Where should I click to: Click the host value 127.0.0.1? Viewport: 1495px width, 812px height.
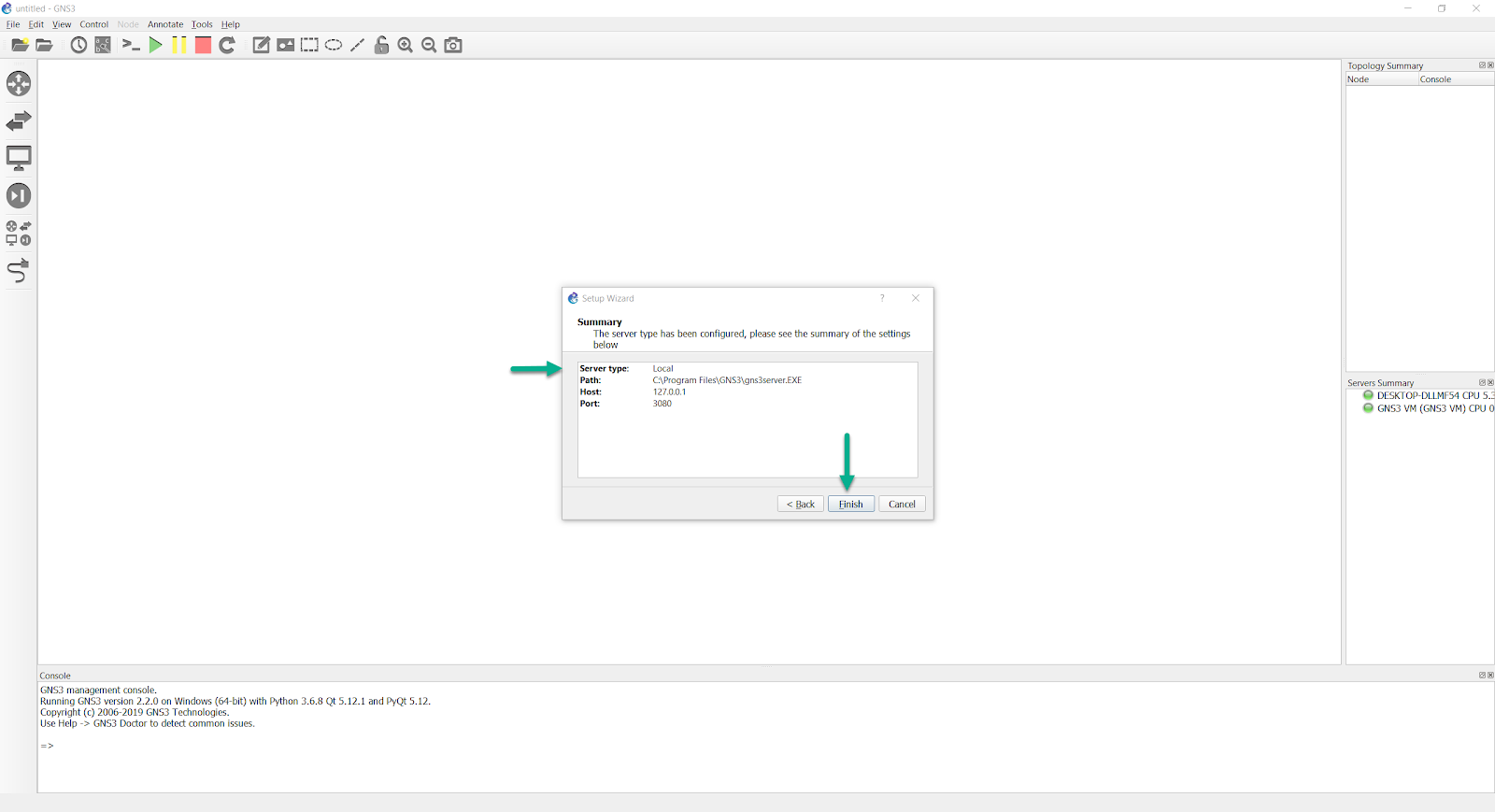(x=669, y=392)
